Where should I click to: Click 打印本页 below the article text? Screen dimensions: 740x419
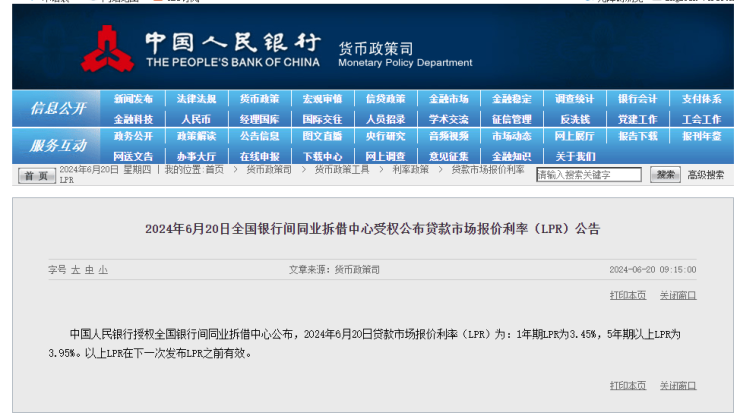tap(628, 386)
